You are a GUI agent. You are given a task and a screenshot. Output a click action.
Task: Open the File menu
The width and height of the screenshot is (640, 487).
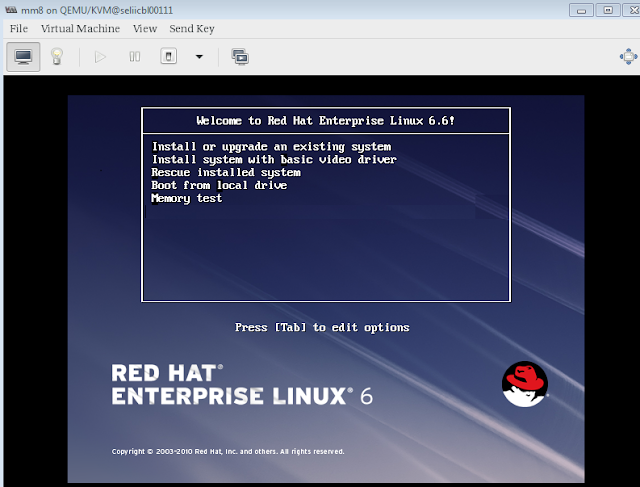[x=19, y=29]
